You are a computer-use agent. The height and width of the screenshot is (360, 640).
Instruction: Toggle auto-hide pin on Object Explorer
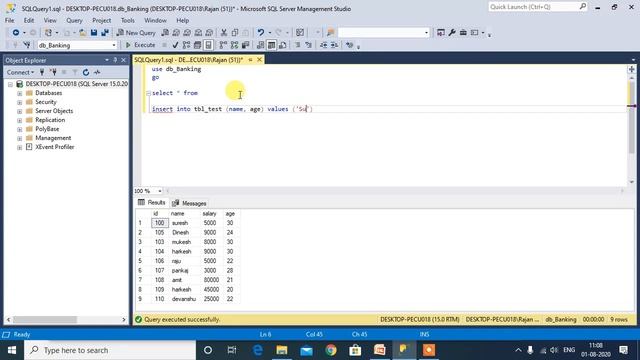coord(116,60)
